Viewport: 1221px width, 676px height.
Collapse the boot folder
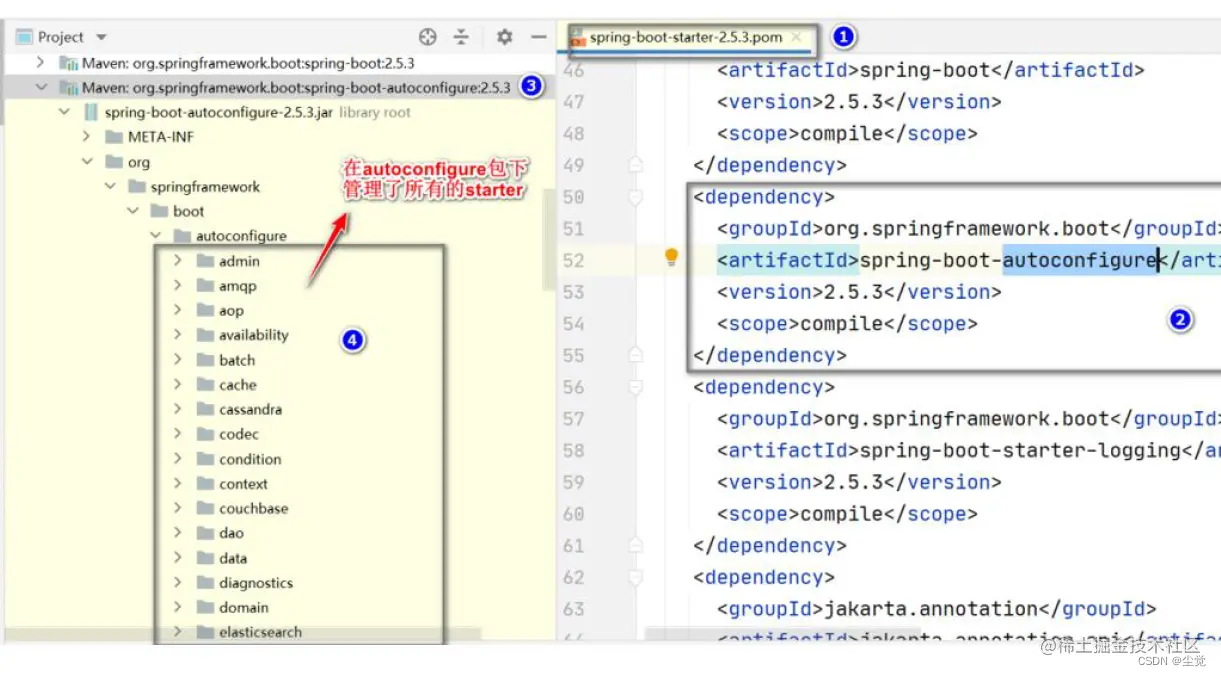[132, 211]
